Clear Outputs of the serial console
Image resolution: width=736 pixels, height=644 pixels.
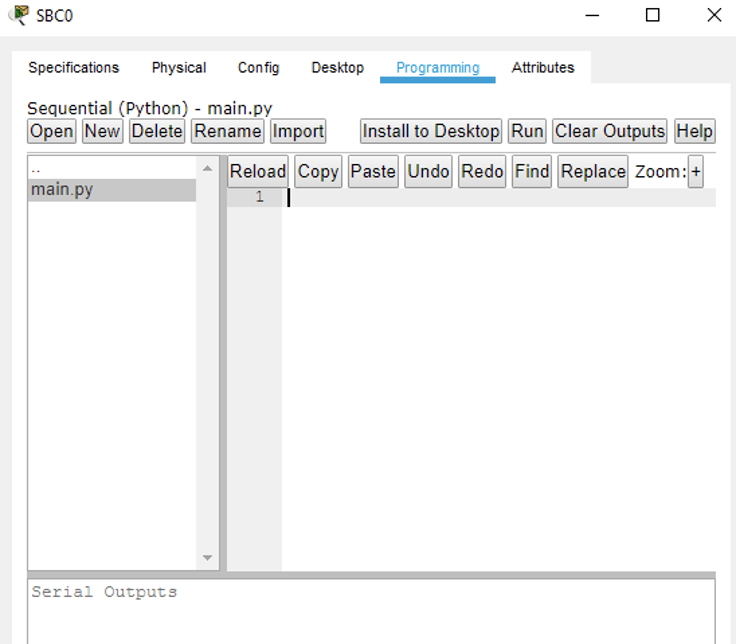(609, 131)
